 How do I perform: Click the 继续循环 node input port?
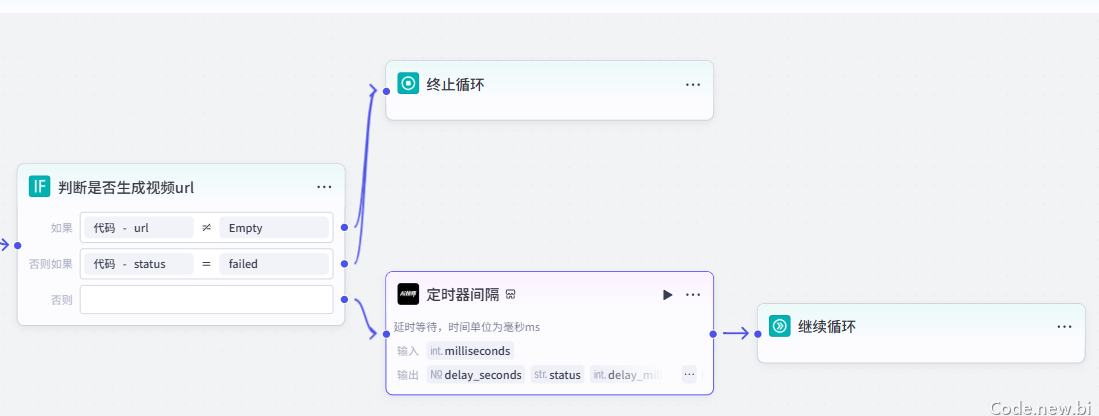(x=758, y=333)
